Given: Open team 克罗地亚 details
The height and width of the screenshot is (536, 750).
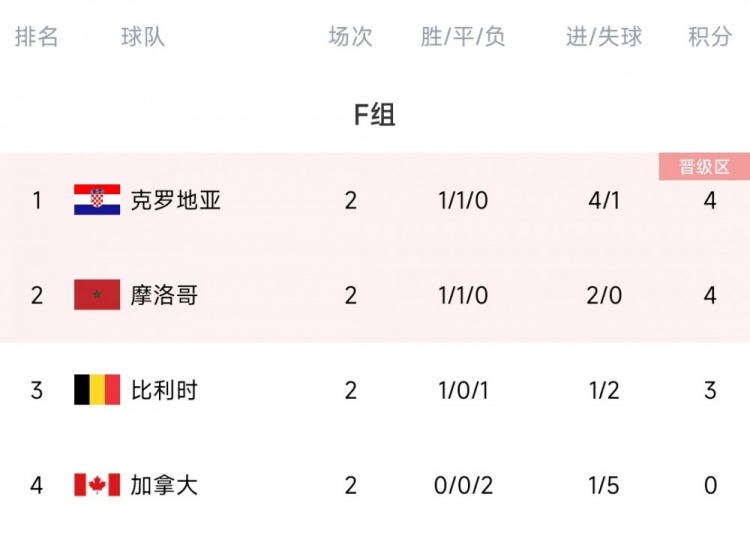Looking at the screenshot, I should tap(176, 200).
